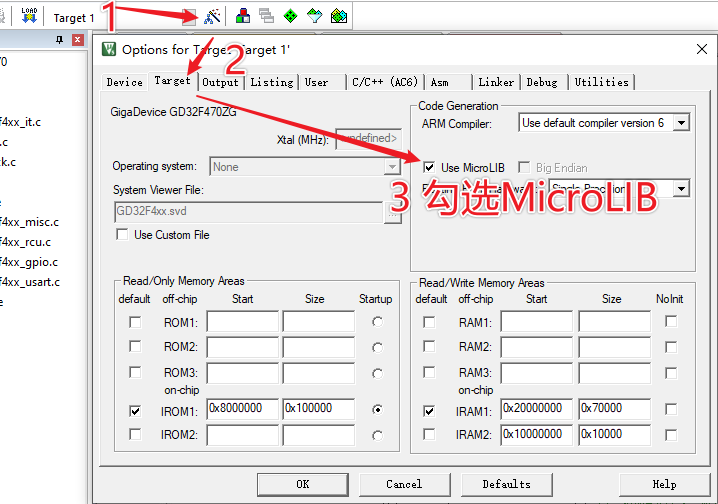Select the IROM1 Startup radio button
The height and width of the screenshot is (504, 718).
click(x=377, y=410)
